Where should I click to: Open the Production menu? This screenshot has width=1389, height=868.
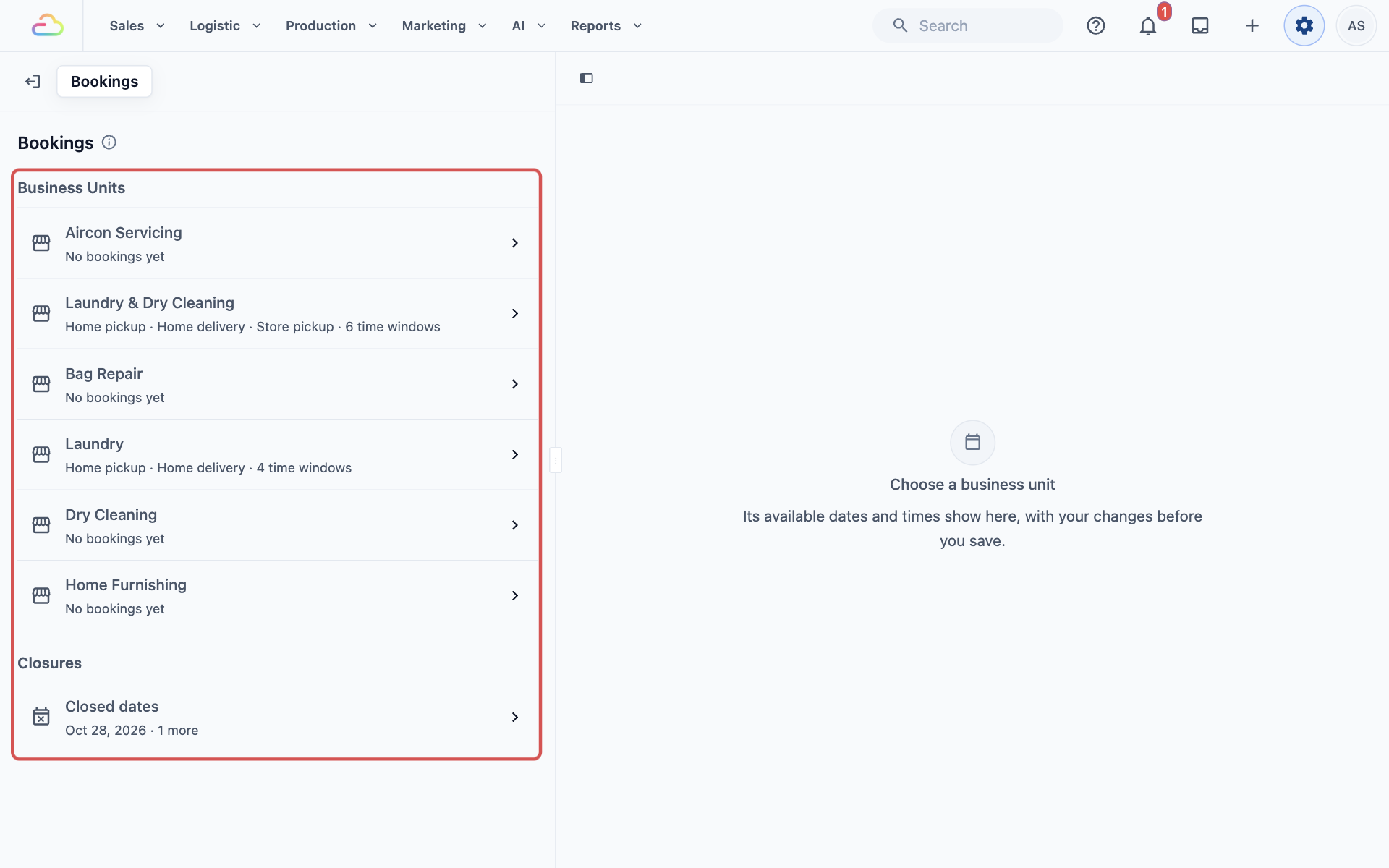pos(331,26)
